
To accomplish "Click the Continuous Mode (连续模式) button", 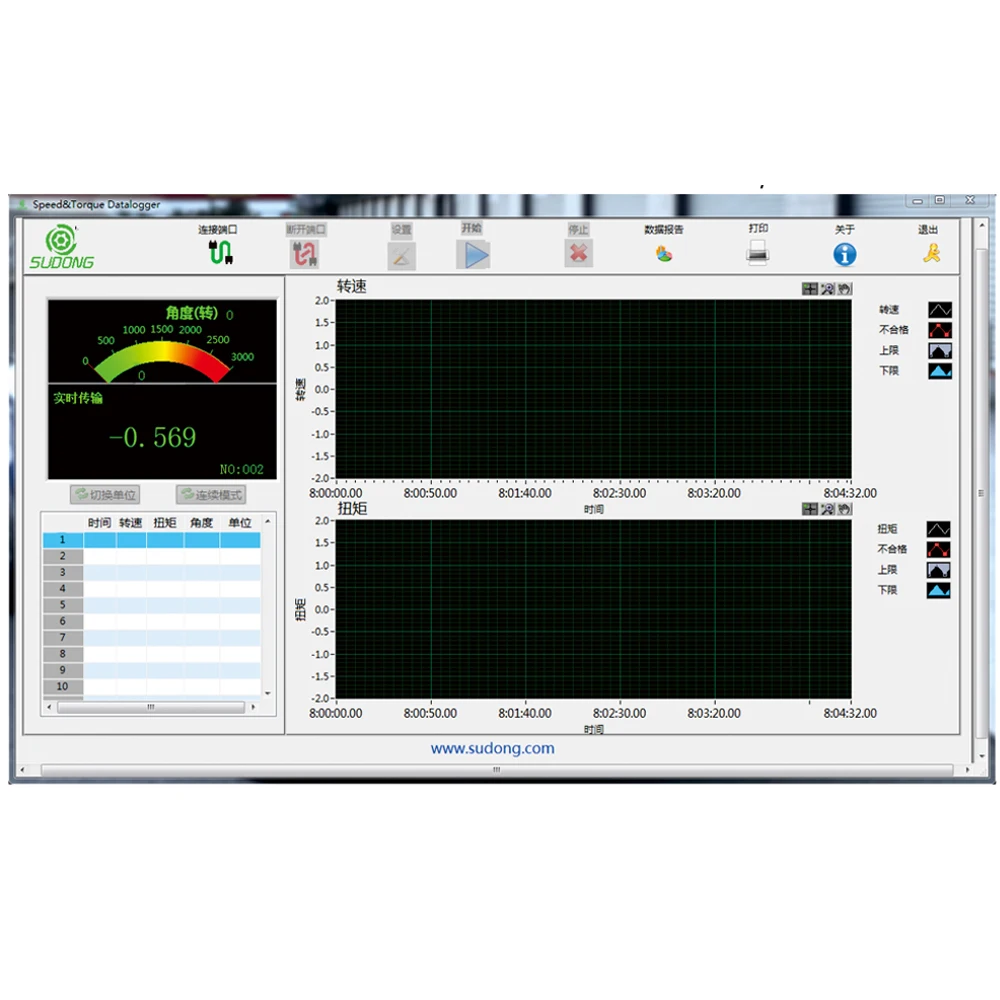I will (211, 495).
